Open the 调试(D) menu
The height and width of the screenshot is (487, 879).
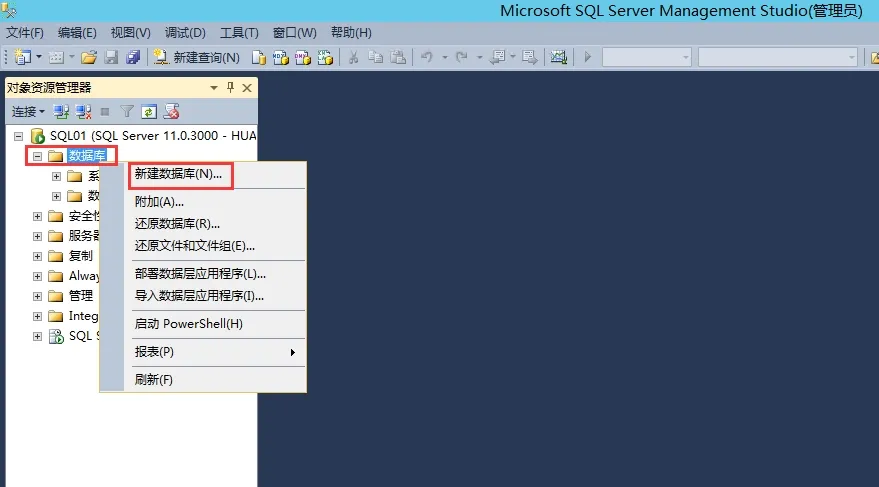pos(185,33)
